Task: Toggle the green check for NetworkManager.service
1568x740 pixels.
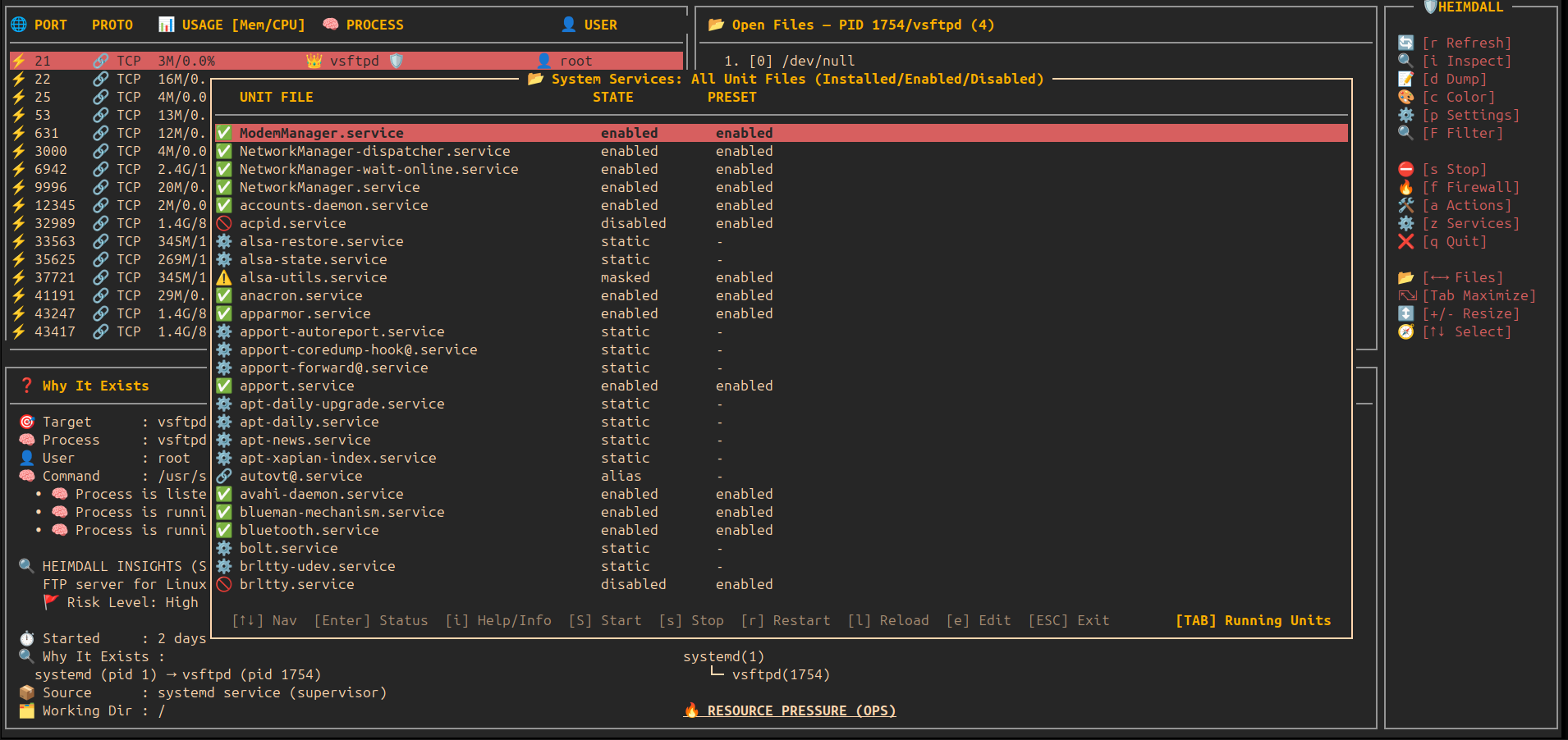Action: click(223, 187)
